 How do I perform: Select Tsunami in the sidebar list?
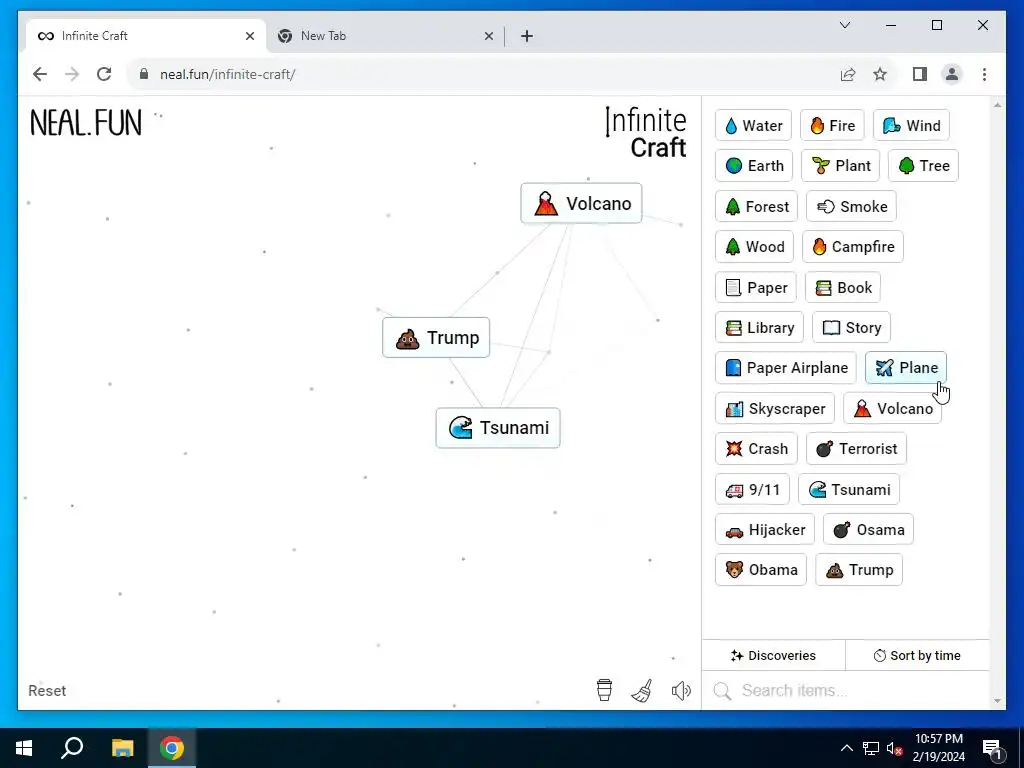coord(848,490)
